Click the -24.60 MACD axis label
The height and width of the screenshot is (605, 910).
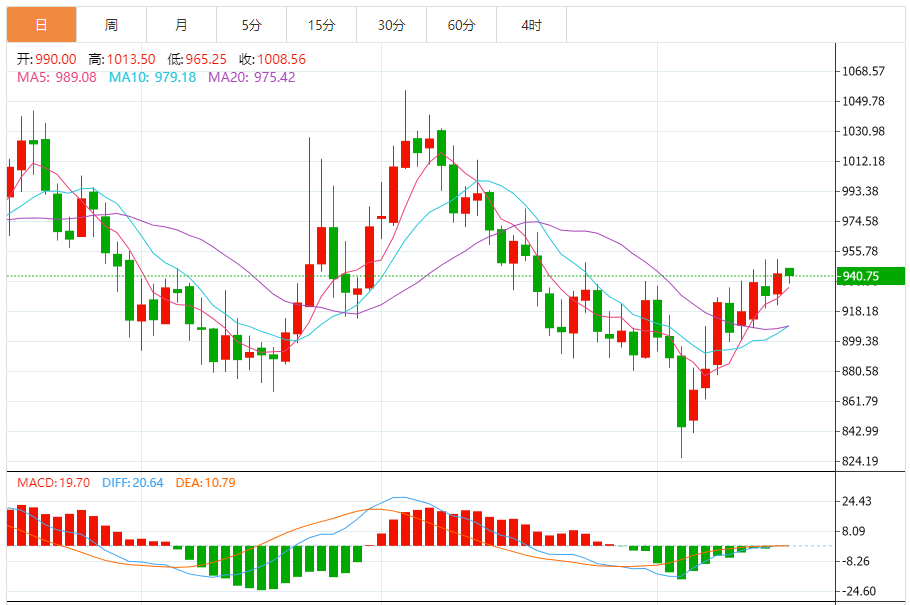click(859, 592)
